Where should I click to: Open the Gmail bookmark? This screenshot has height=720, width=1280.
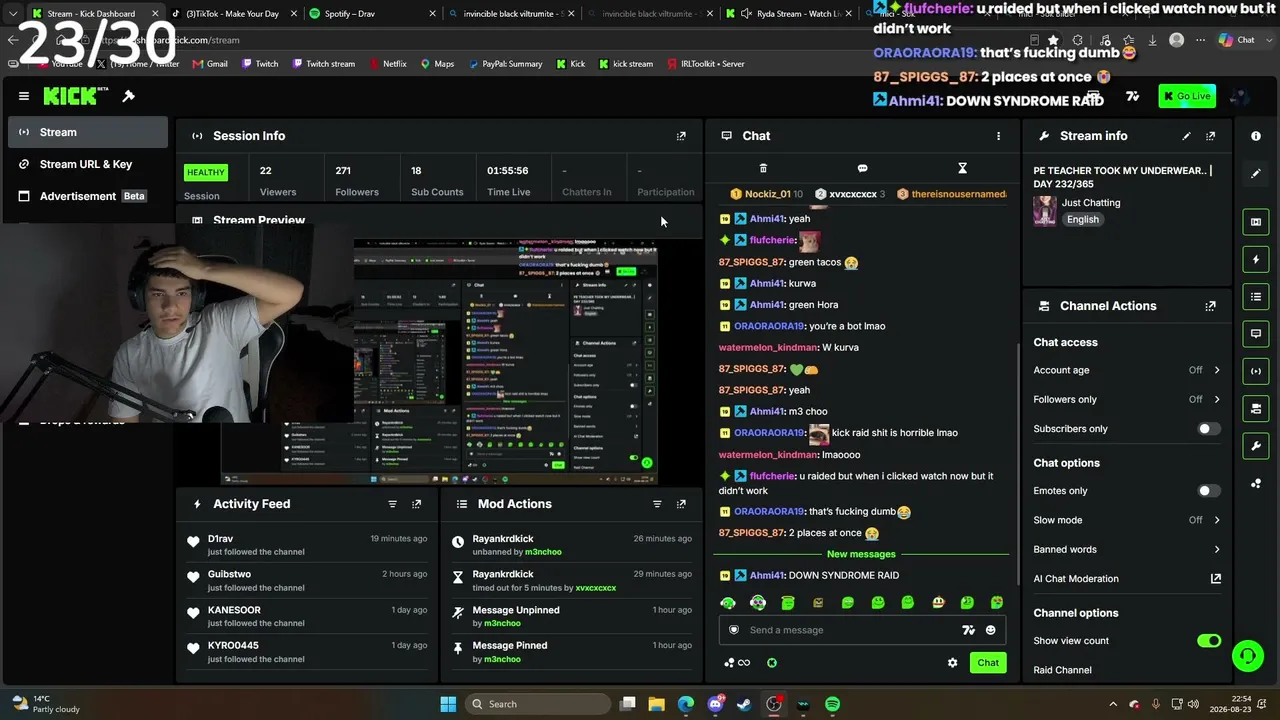(209, 64)
